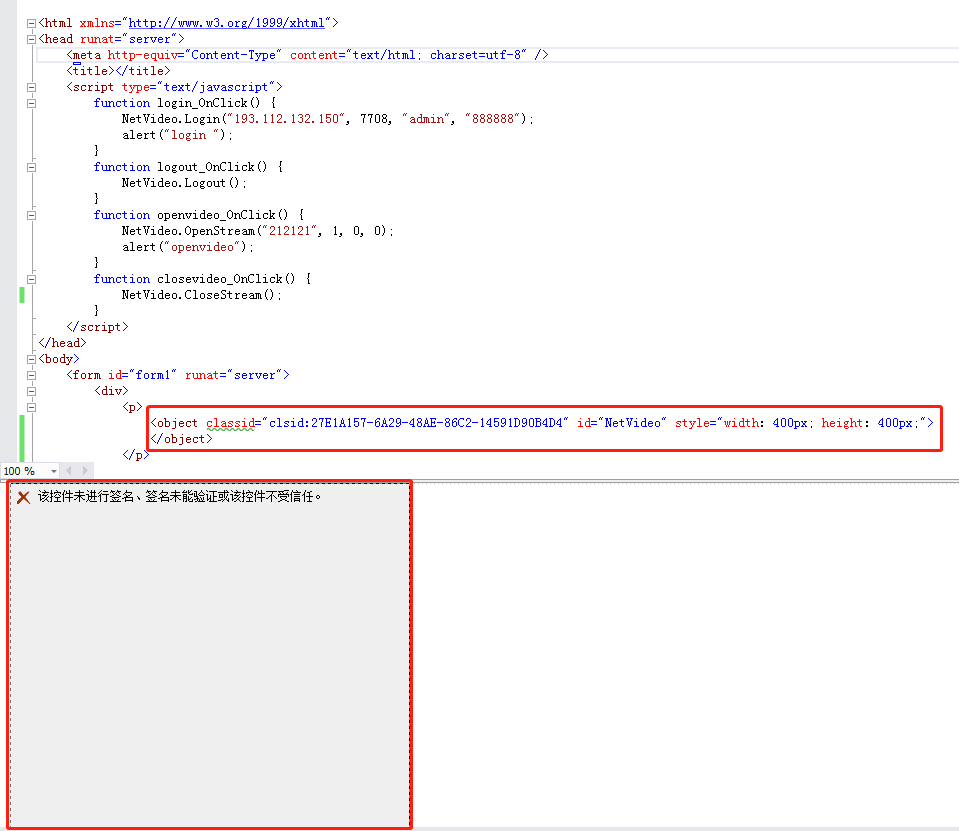
Task: Collapse the <form id="form1"> block
Action: 31,375
